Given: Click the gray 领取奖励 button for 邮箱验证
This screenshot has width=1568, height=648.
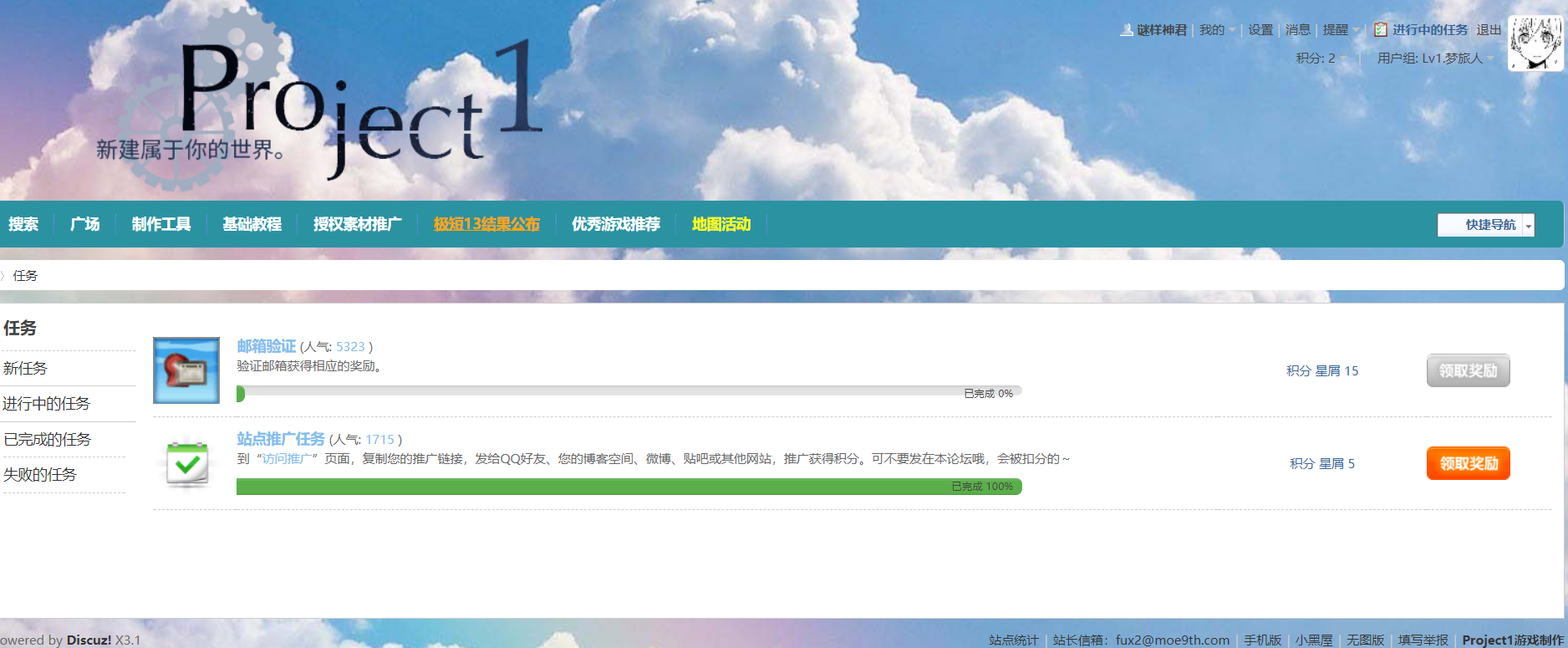Looking at the screenshot, I should tap(1469, 370).
